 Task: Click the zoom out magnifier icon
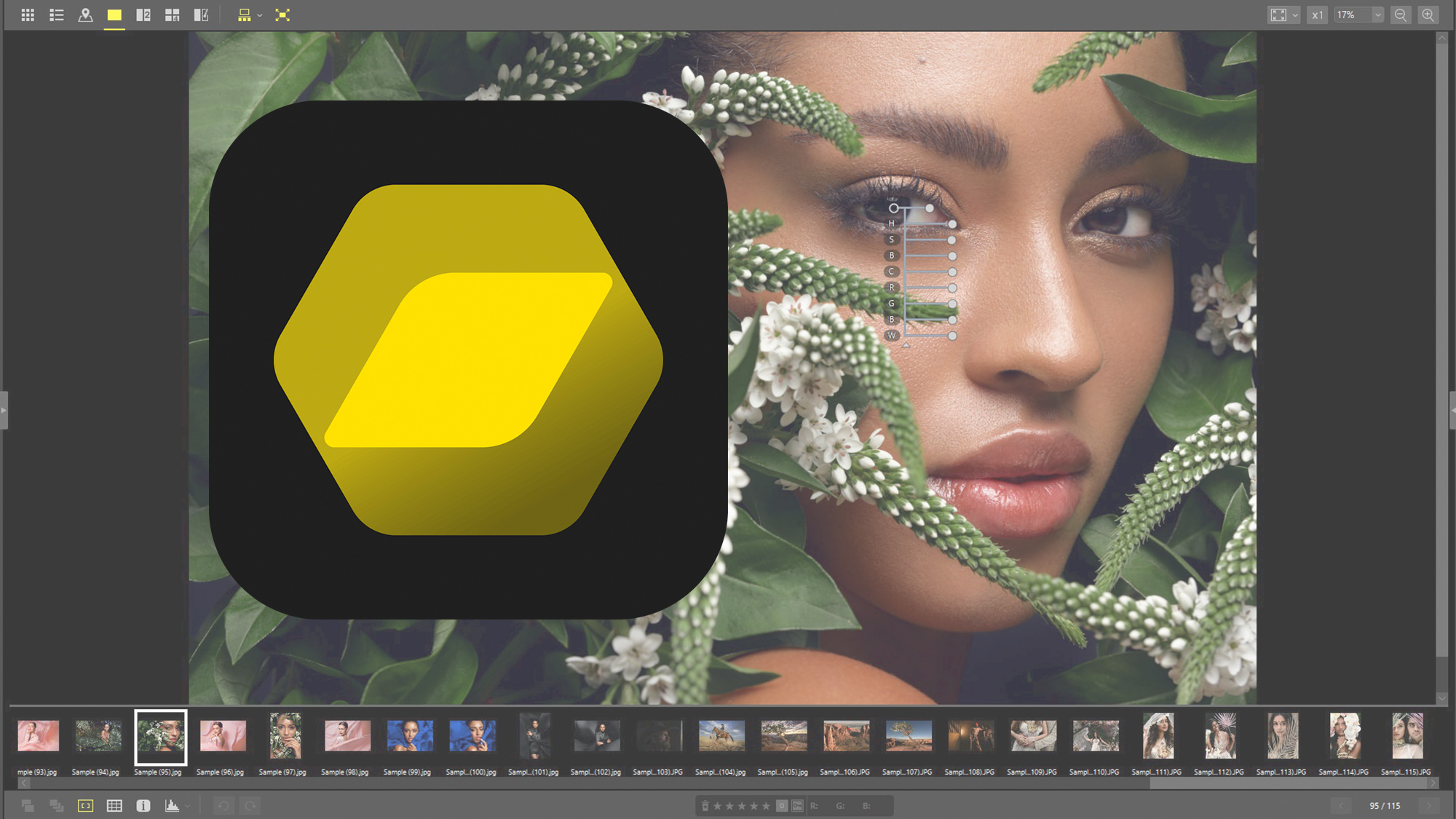[1400, 15]
